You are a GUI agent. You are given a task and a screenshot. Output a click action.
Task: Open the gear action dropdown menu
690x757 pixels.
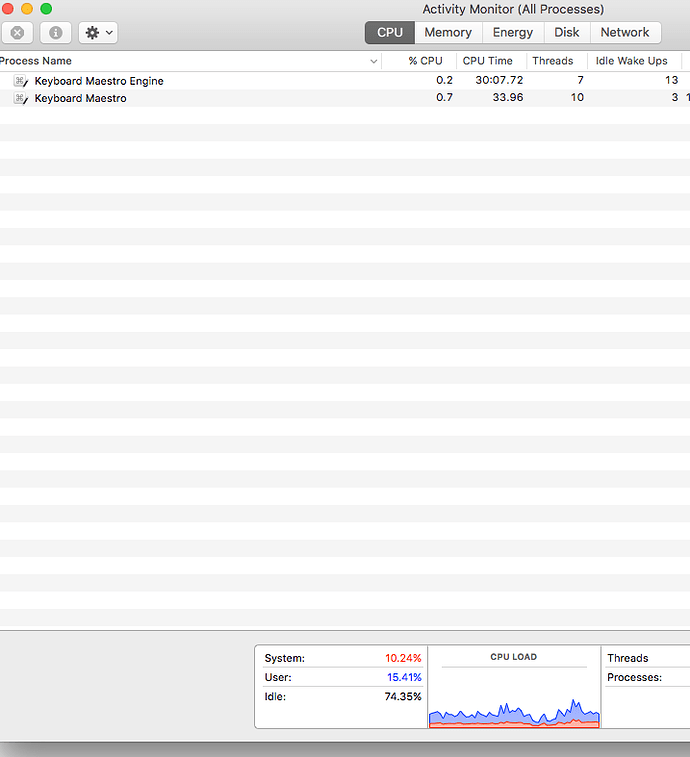point(98,33)
